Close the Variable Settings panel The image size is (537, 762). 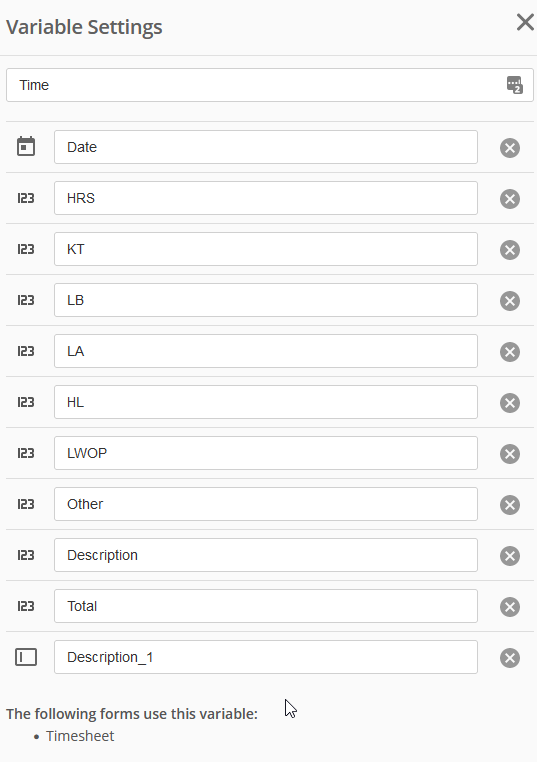525,22
